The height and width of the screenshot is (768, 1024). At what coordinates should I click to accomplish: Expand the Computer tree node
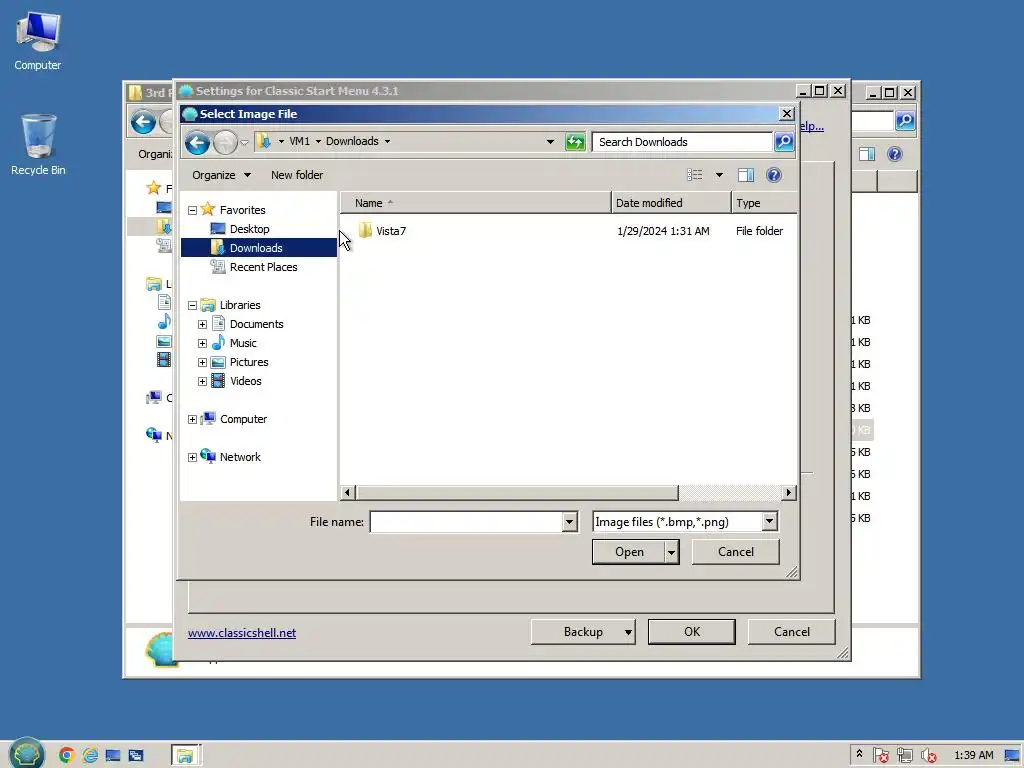[193, 419]
